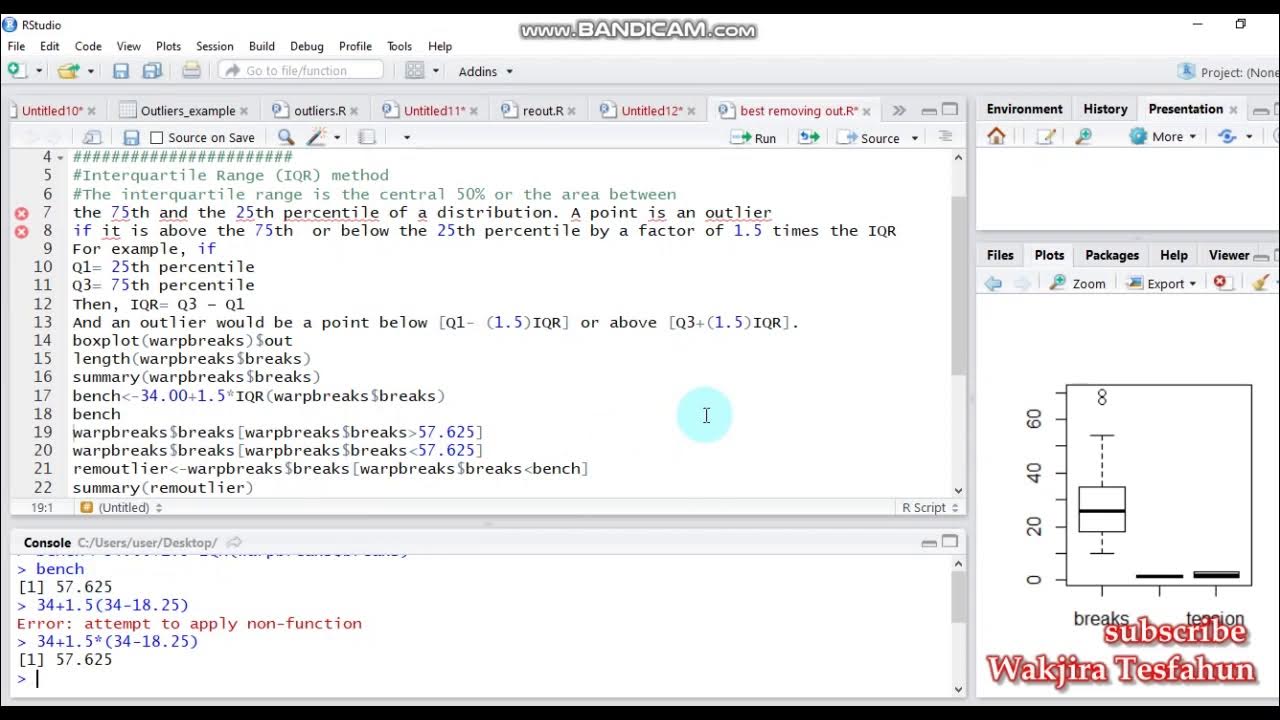Image resolution: width=1280 pixels, height=720 pixels.
Task: Click the compile report notebook icon
Action: 367,138
